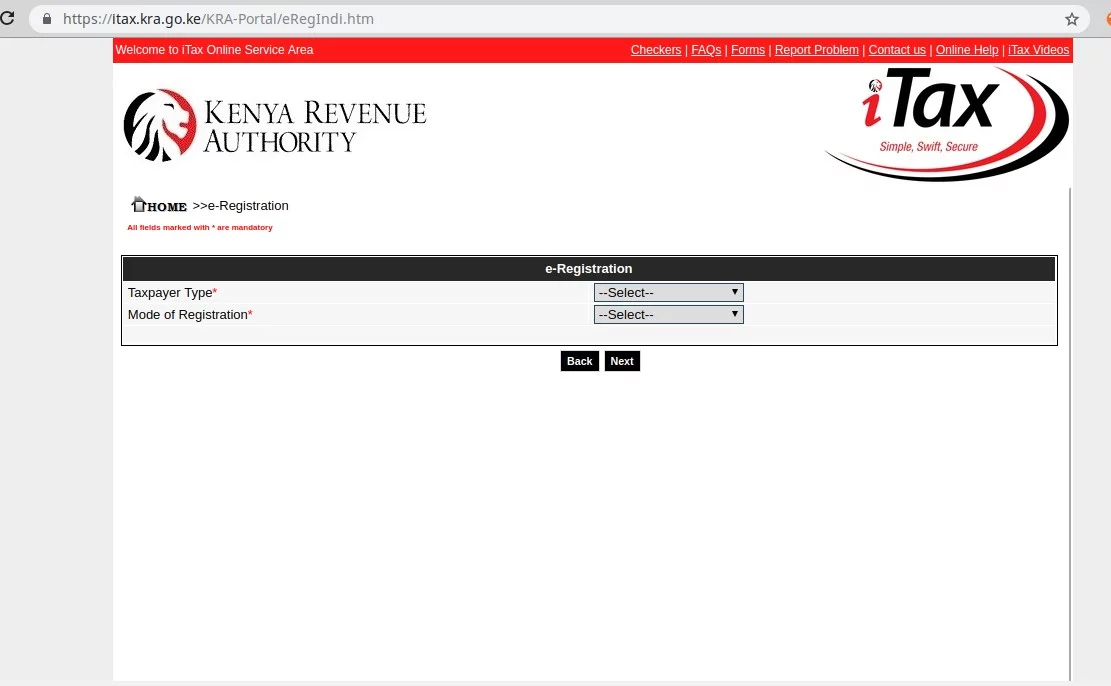This screenshot has width=1111, height=686.
Task: Click the padlock site security icon
Action: [46, 19]
